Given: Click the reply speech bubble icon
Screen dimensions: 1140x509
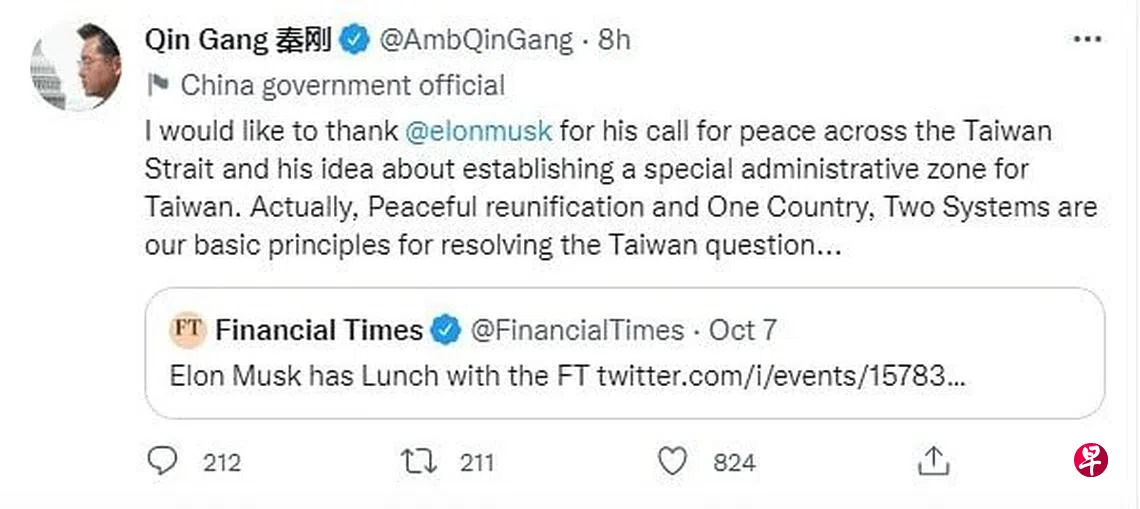Looking at the screenshot, I should 162,462.
